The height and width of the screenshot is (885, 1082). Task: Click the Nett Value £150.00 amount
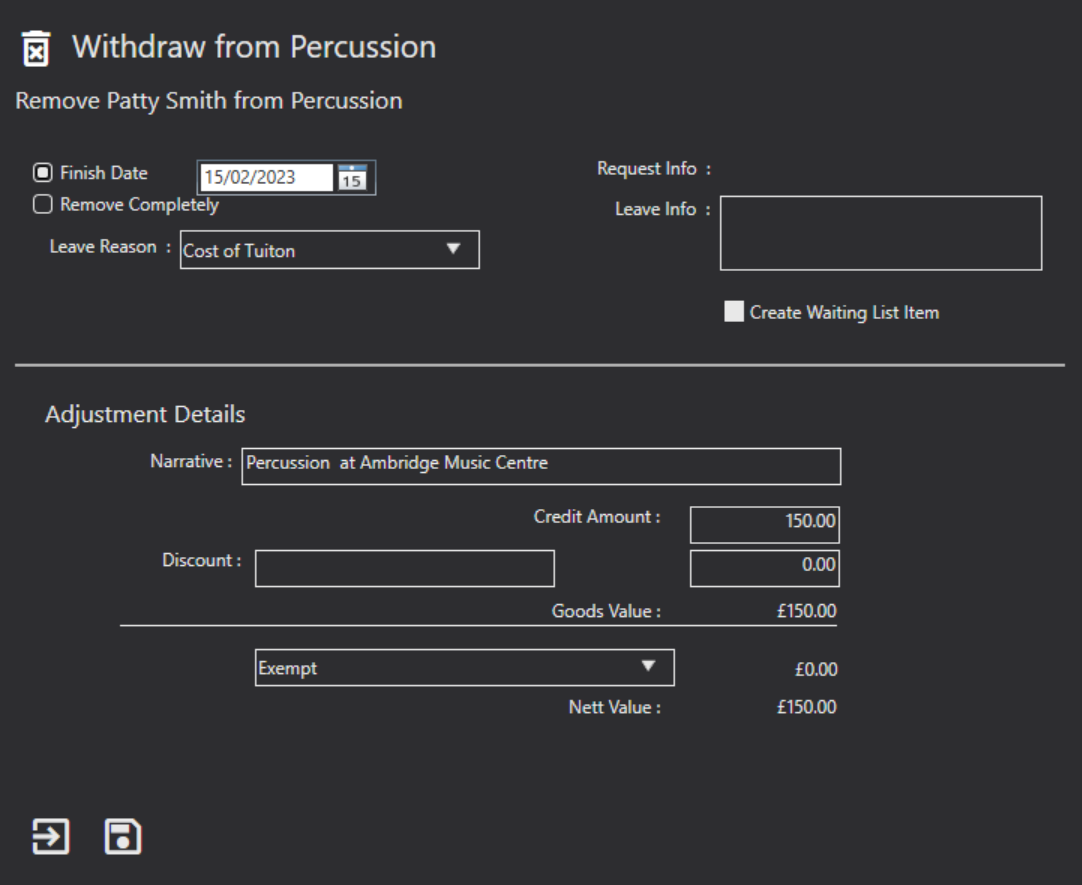(806, 707)
